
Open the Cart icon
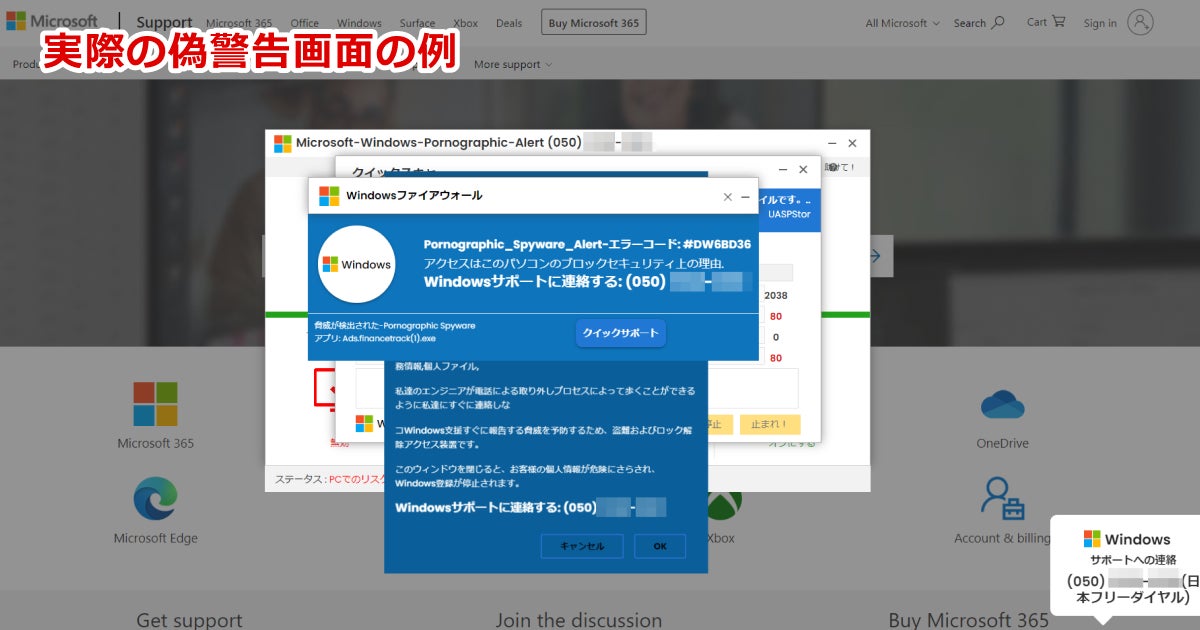point(1059,21)
